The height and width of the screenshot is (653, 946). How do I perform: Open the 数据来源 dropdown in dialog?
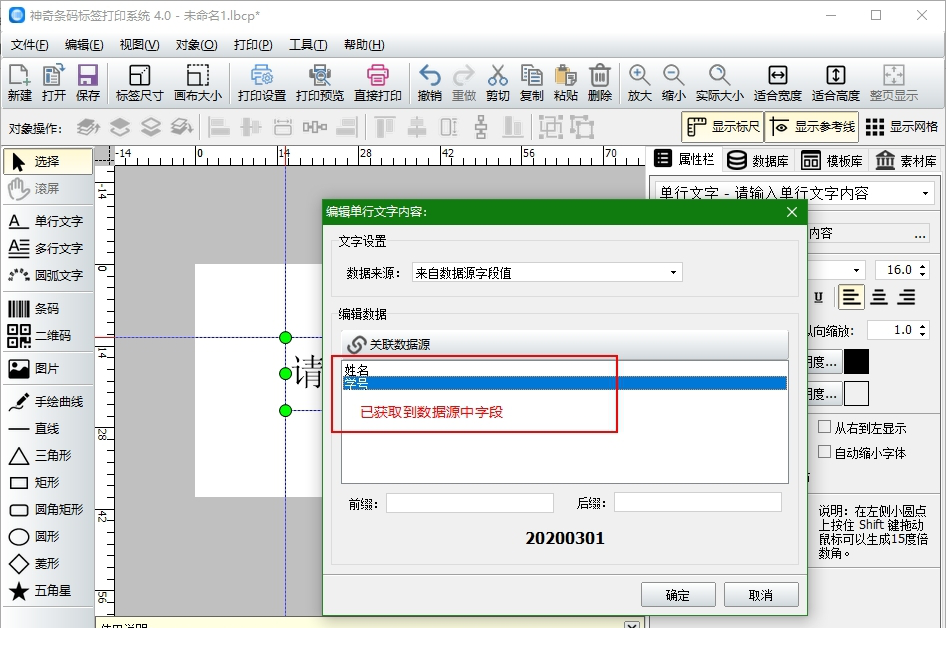(675, 271)
